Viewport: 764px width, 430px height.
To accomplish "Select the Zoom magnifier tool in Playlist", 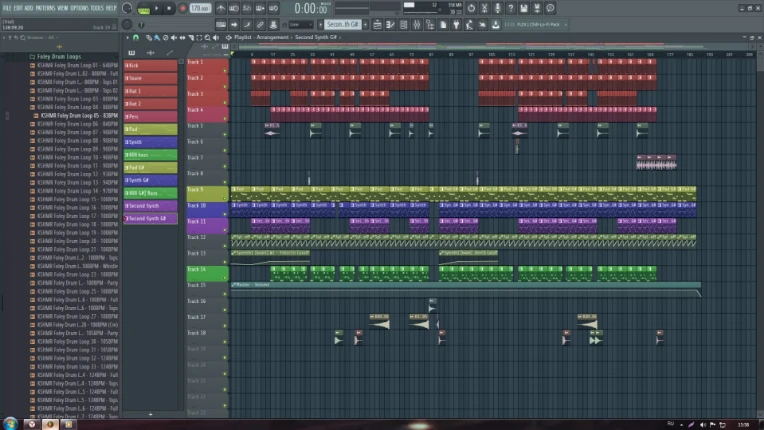I will click(208, 37).
